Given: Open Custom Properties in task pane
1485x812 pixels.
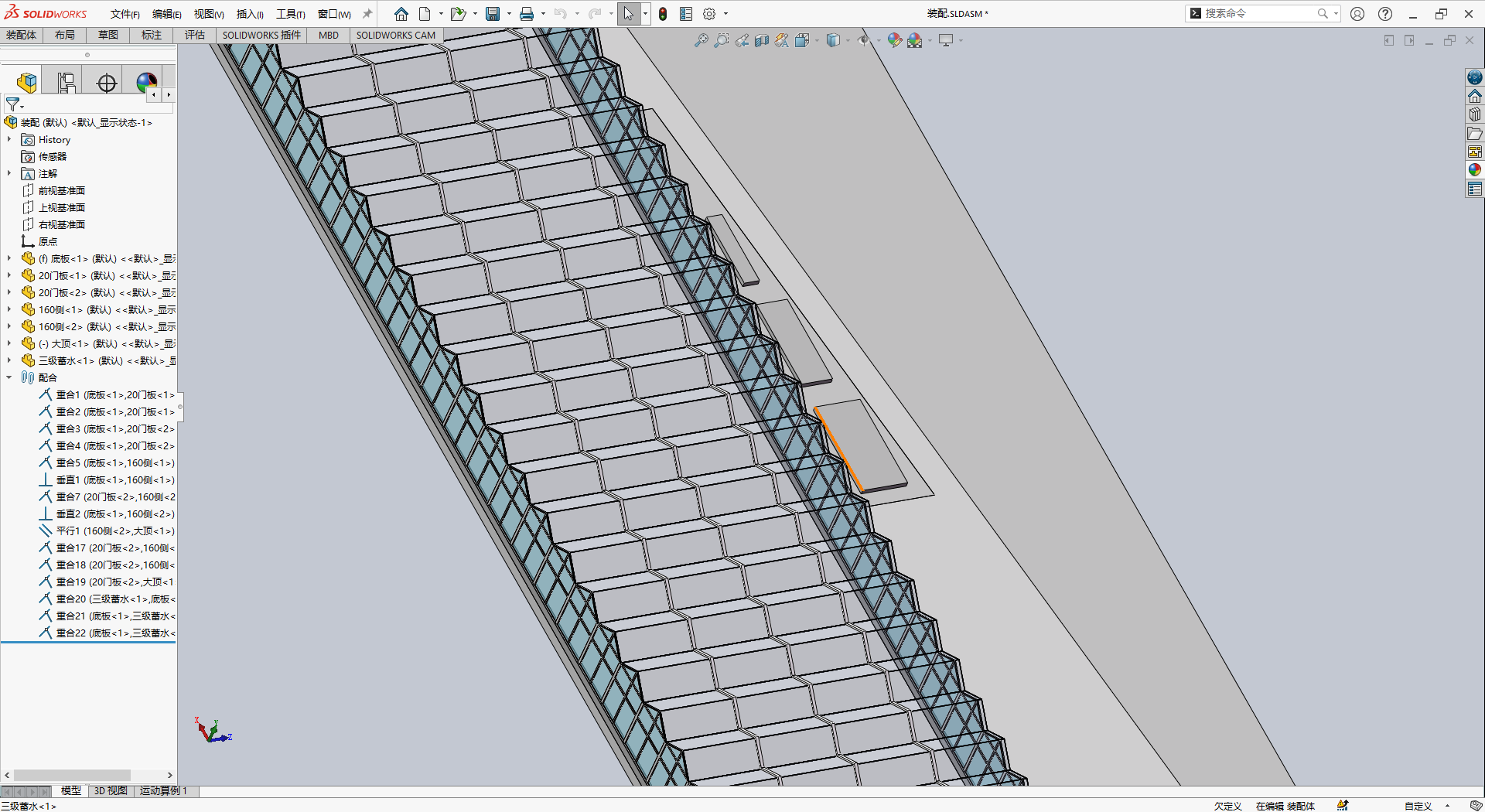Looking at the screenshot, I should click(1475, 189).
